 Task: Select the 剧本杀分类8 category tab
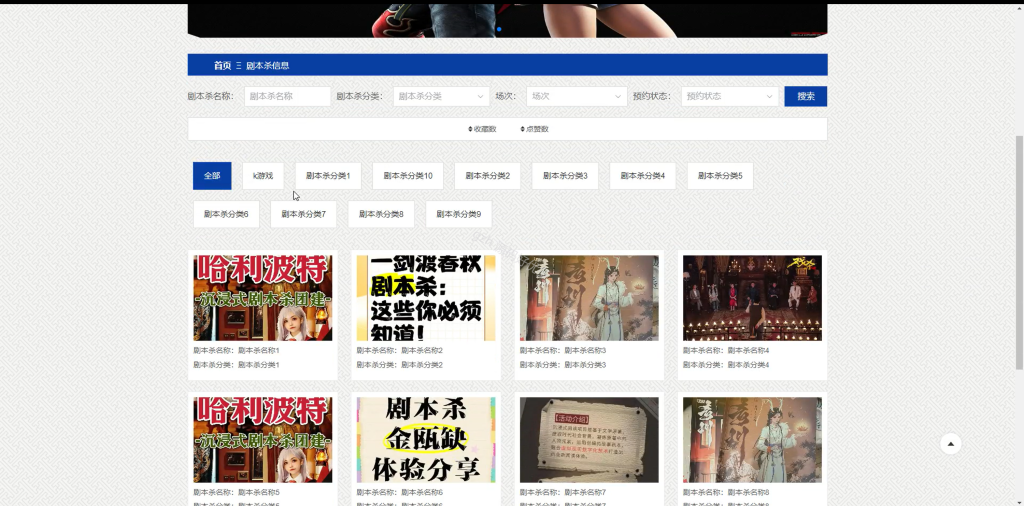coord(381,214)
